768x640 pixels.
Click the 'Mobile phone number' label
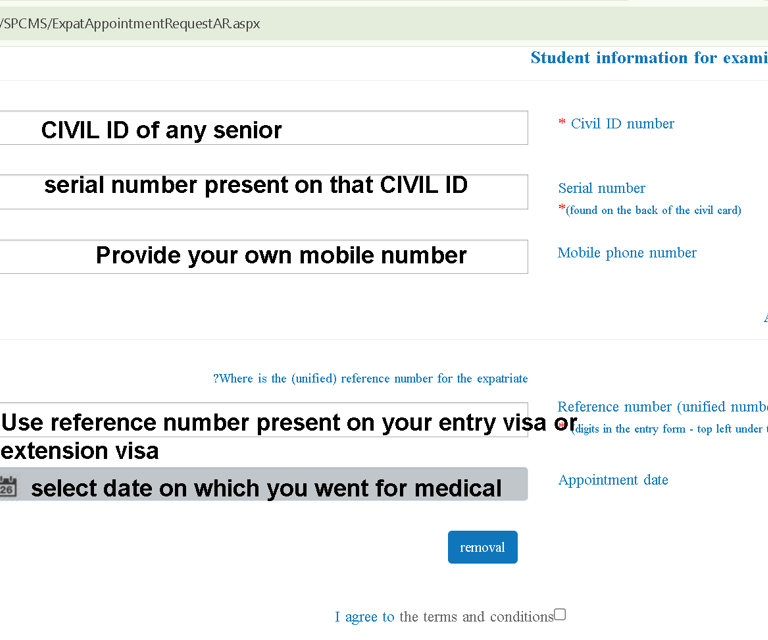627,253
